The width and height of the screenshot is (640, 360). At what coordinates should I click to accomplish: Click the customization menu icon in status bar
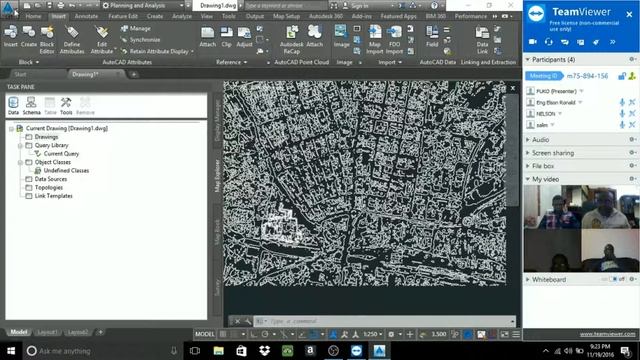click(x=516, y=334)
